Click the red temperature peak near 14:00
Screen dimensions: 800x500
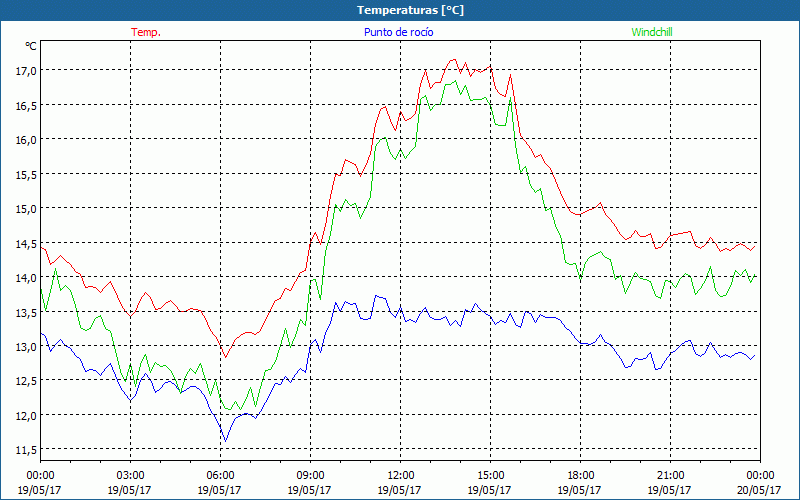click(454, 59)
